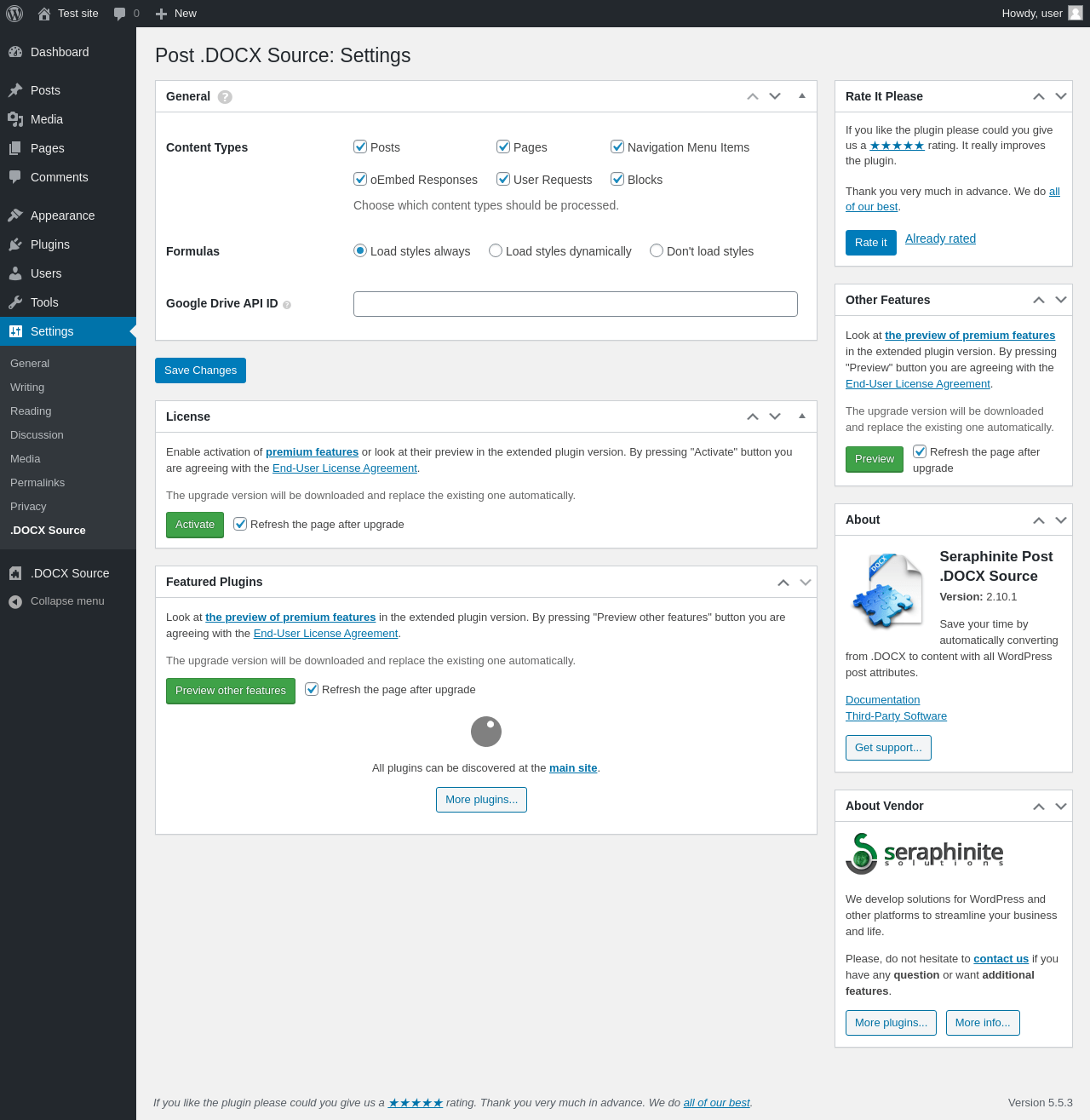Click into Google Drive API ID field

576,304
